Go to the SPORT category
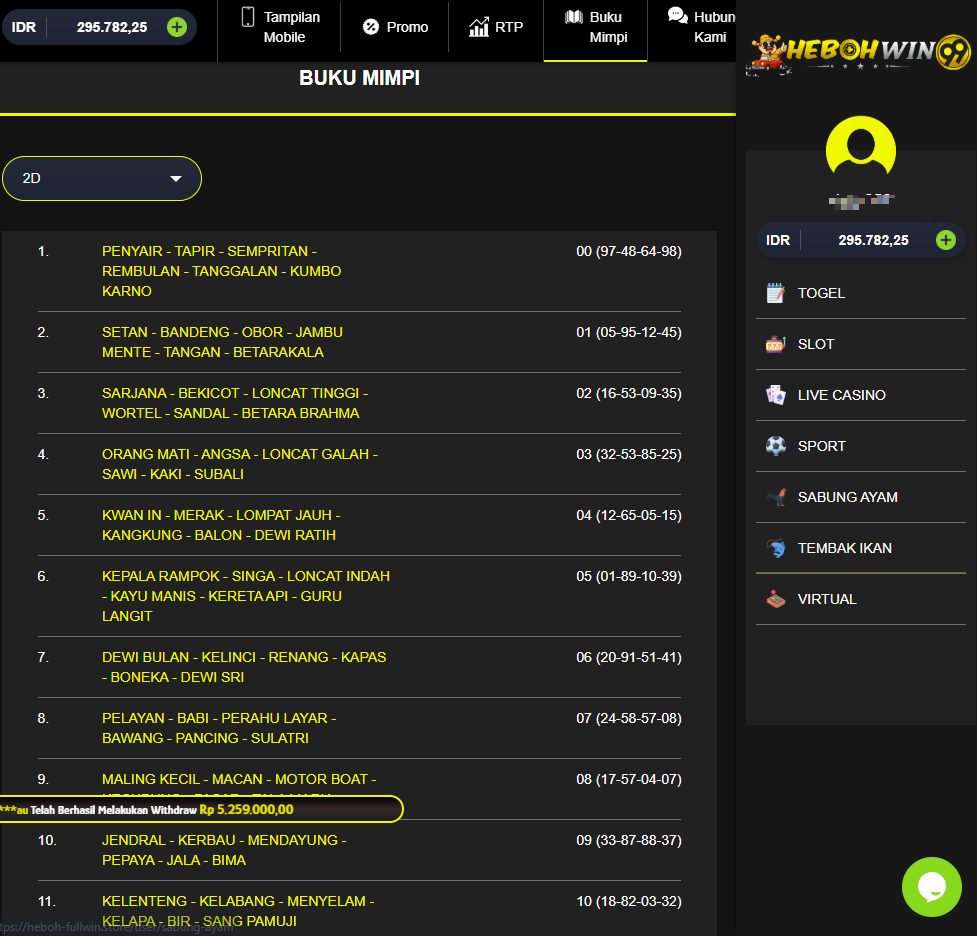This screenshot has height=936, width=977. click(x=860, y=446)
